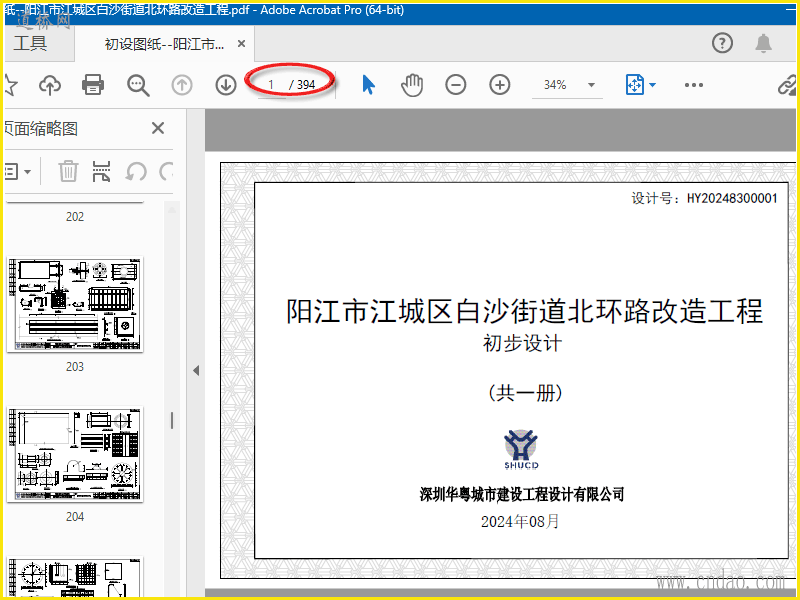Open the find text magnifier tool
Image resolution: width=800 pixels, height=600 pixels.
tap(138, 85)
